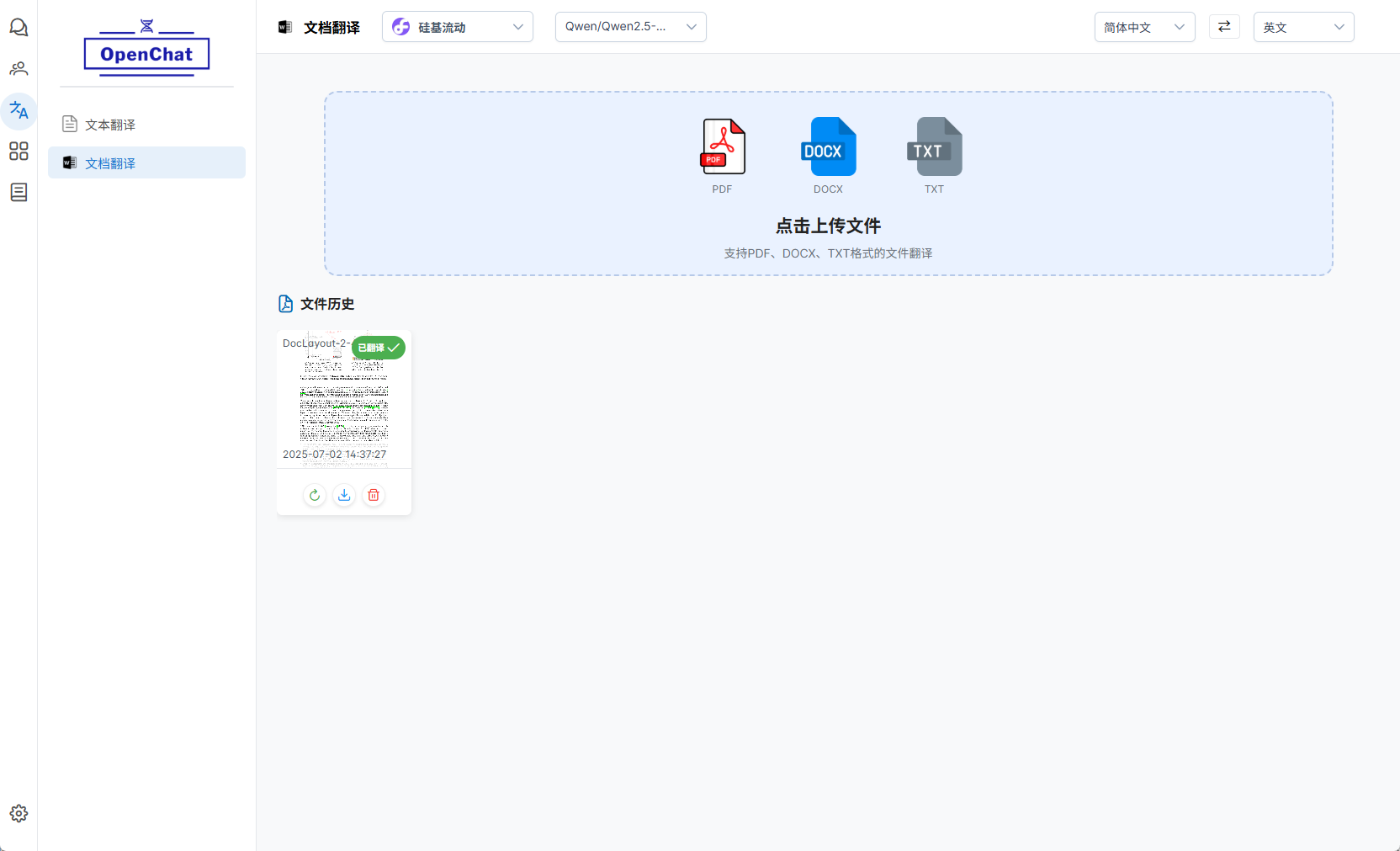Download the translated DocLayout-2 file
Image resolution: width=1400 pixels, height=851 pixels.
point(343,495)
